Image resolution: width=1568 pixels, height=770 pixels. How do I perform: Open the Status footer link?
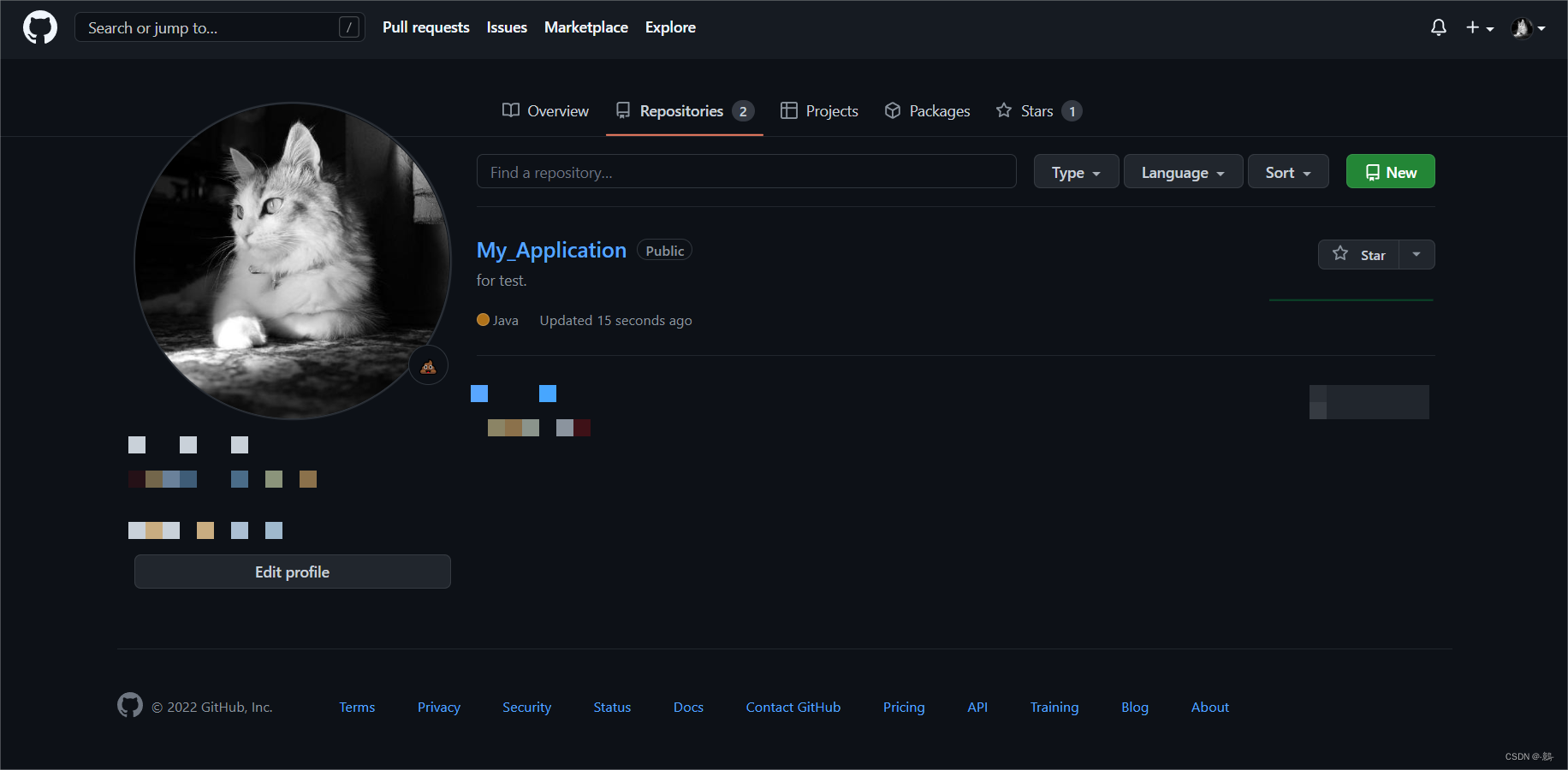612,708
